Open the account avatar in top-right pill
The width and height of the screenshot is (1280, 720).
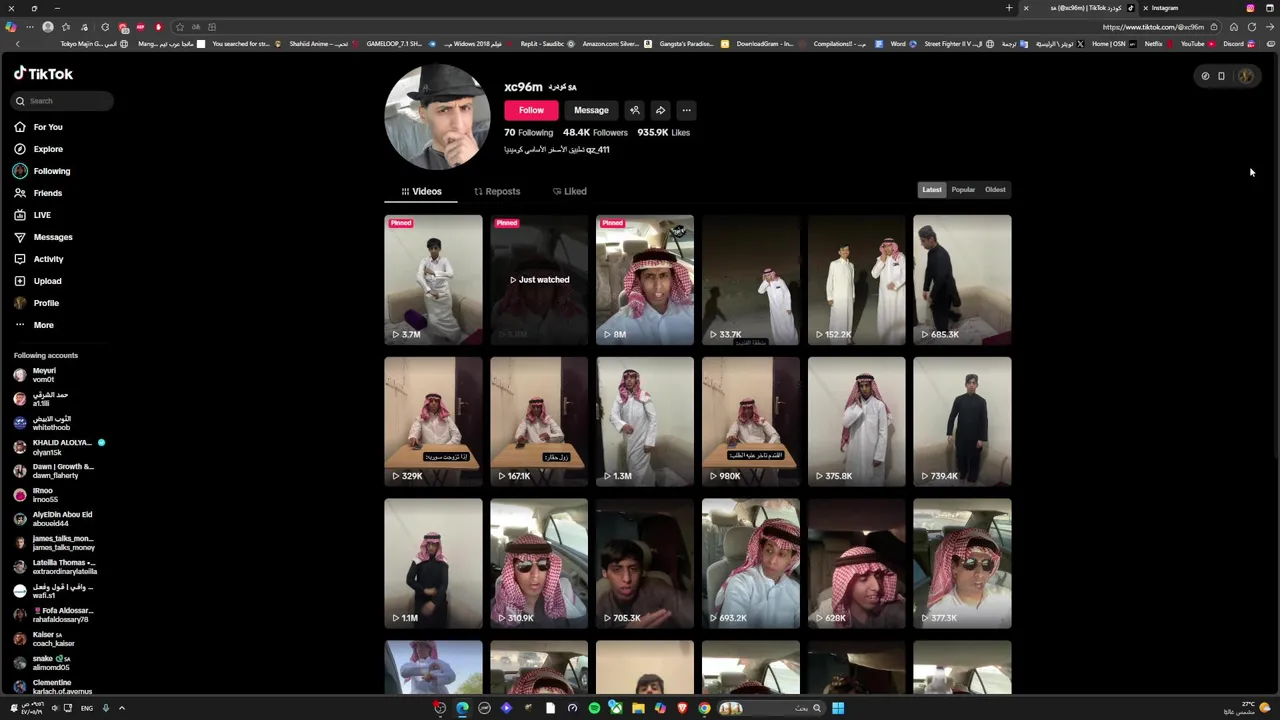coord(1245,76)
